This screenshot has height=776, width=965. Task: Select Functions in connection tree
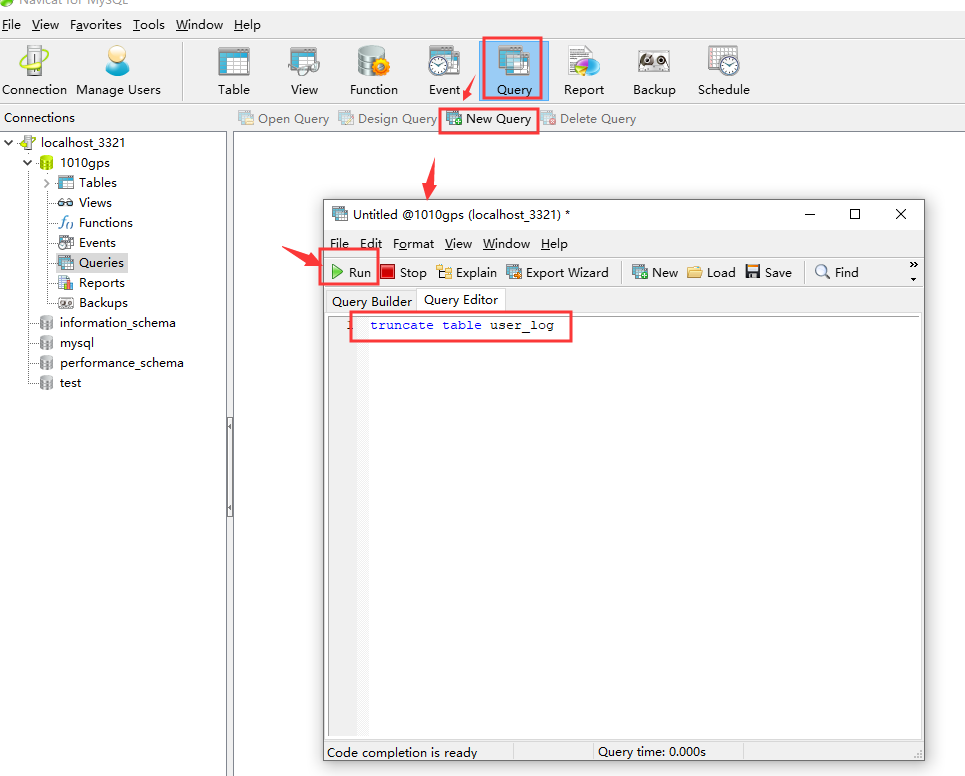tap(106, 223)
